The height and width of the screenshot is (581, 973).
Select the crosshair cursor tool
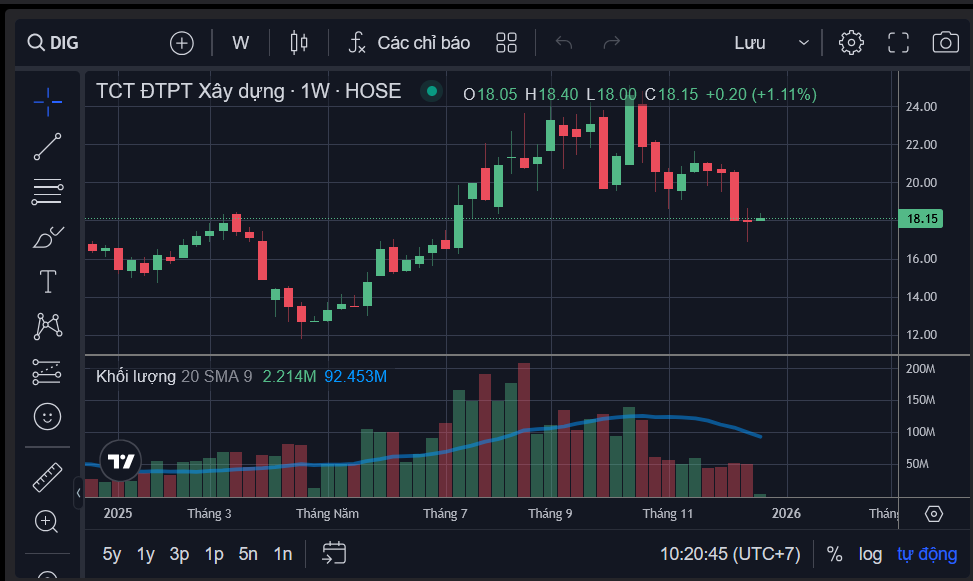[x=47, y=100]
